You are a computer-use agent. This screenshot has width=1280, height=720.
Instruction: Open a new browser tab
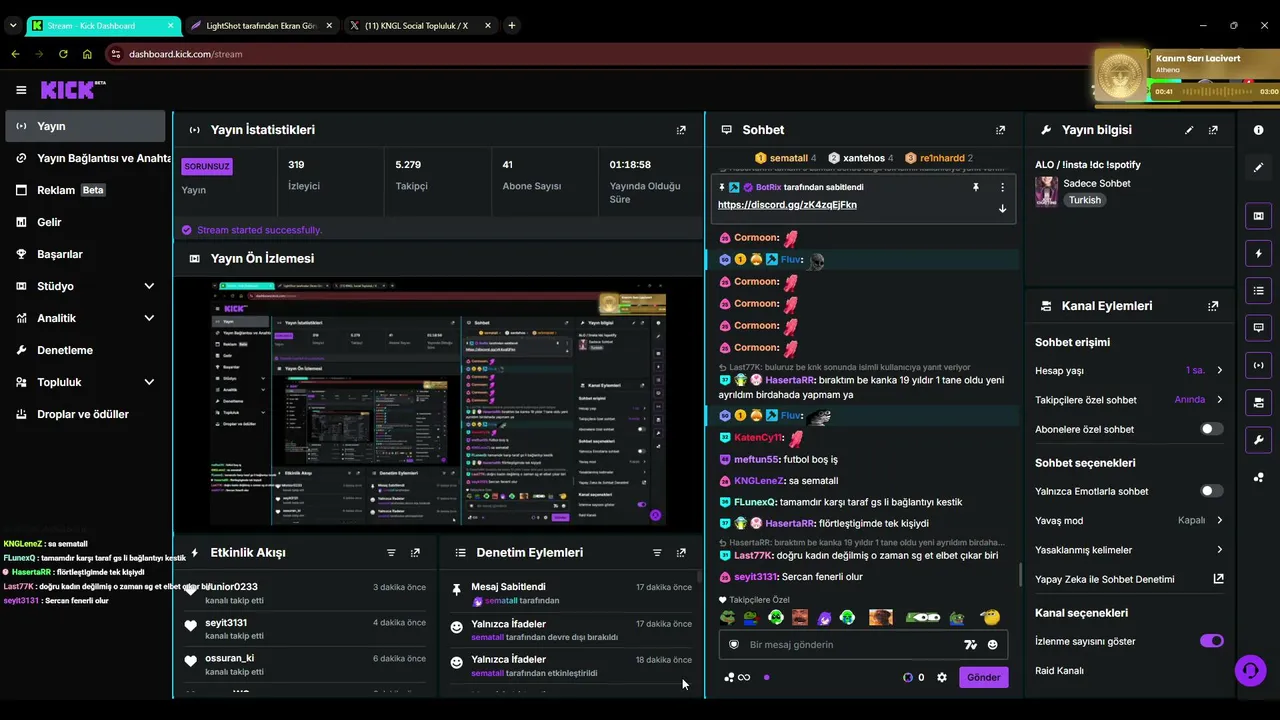tap(512, 25)
